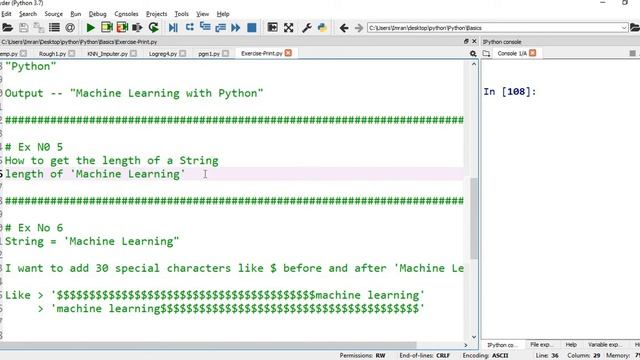Open the Run menu

76,14
